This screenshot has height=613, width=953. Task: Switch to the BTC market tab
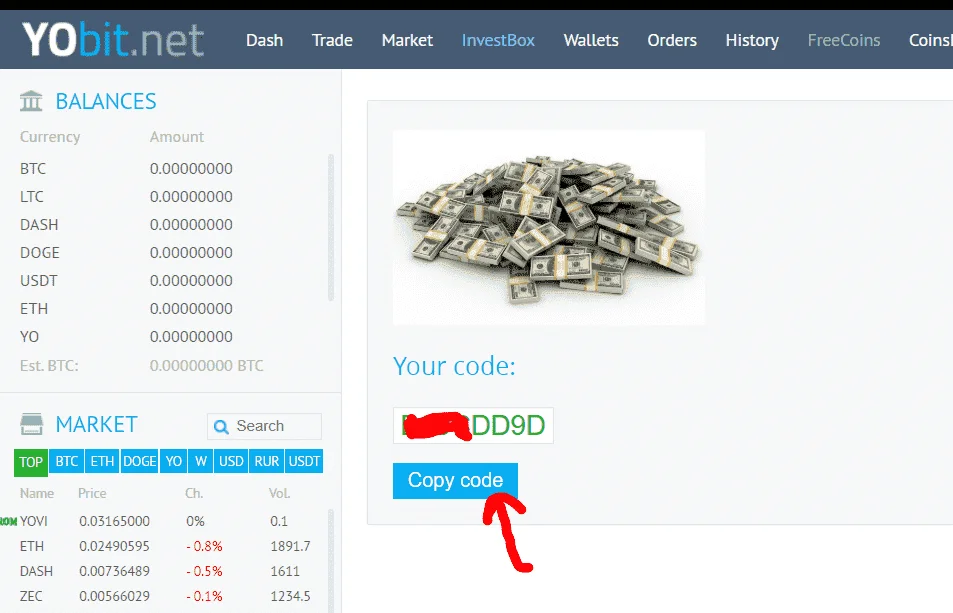(67, 461)
